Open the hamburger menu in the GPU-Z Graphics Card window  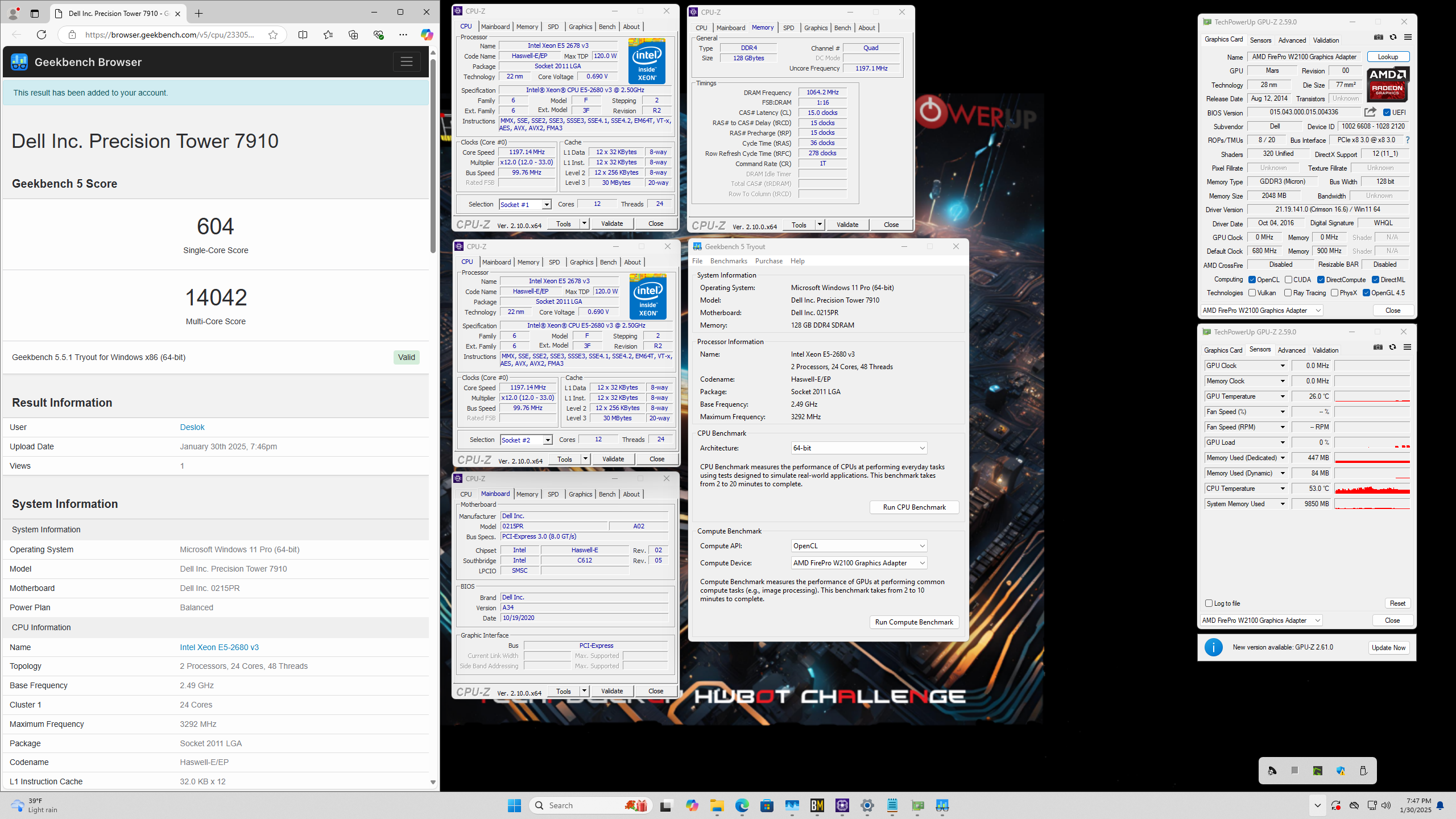tap(1408, 38)
